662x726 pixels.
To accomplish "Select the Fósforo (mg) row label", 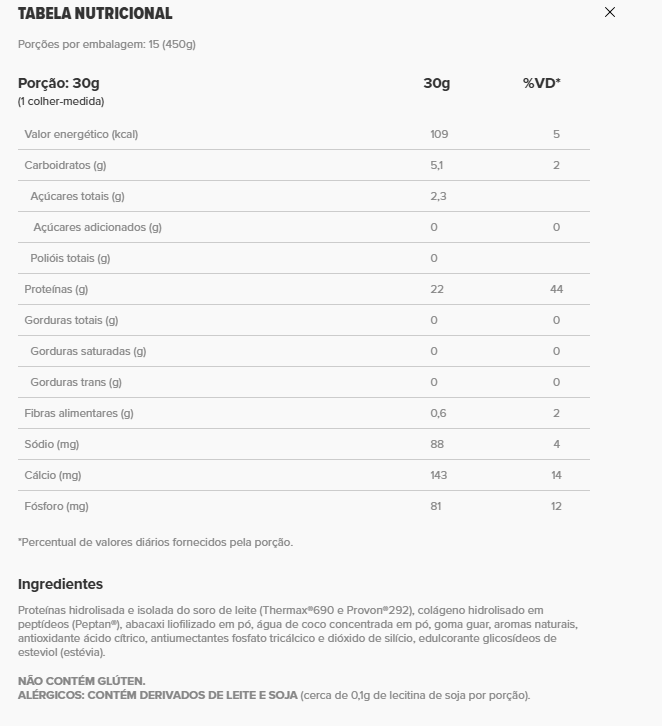I will (56, 507).
